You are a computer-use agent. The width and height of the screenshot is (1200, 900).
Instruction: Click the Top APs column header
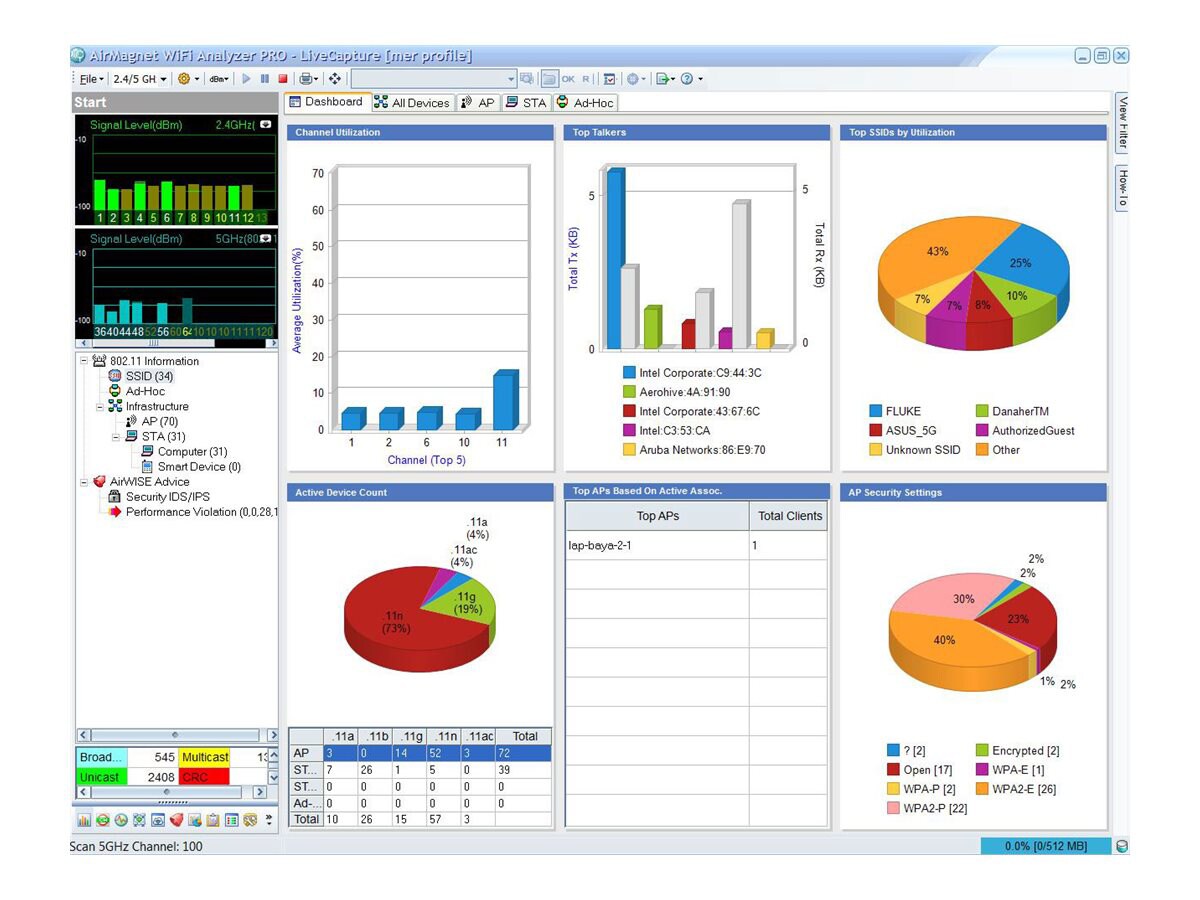(x=658, y=516)
